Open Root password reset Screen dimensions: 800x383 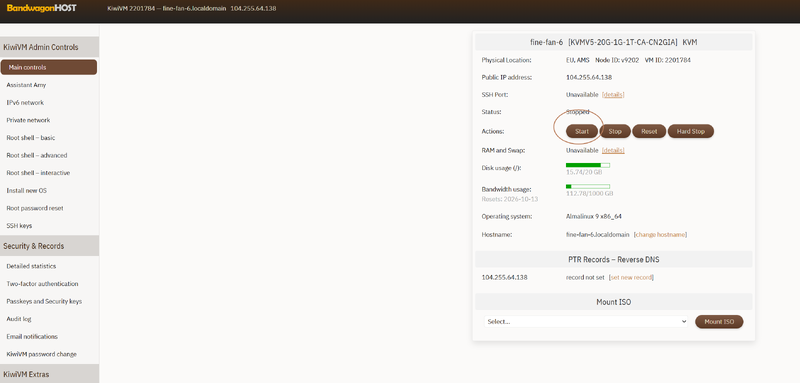[35, 208]
